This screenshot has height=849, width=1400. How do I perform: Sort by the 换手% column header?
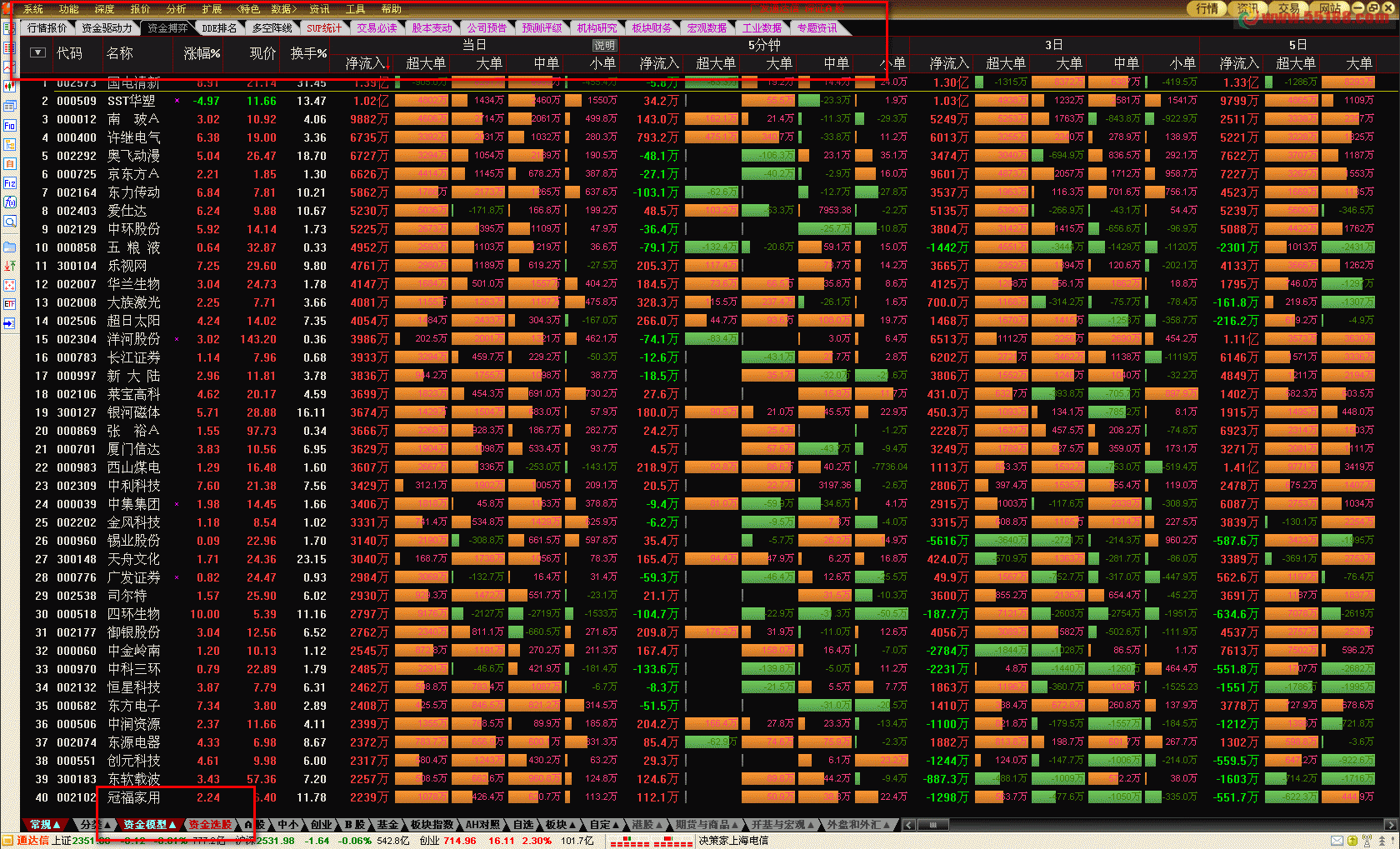point(308,52)
